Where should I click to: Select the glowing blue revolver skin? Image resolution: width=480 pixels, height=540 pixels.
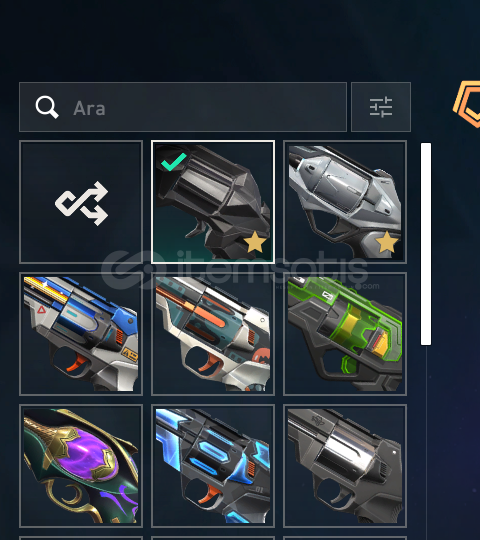point(213,466)
